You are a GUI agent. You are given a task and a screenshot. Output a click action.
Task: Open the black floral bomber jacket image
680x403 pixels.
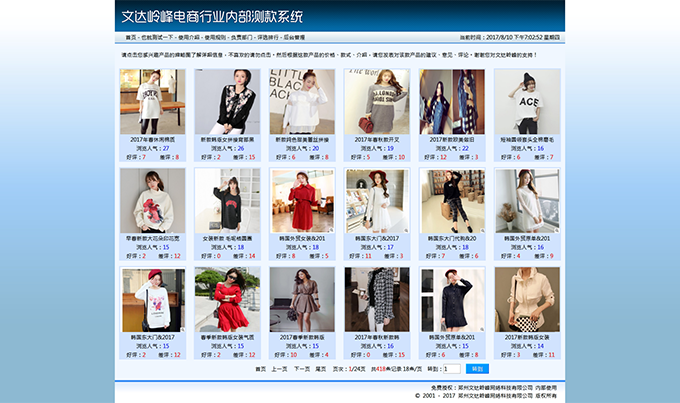[227, 101]
